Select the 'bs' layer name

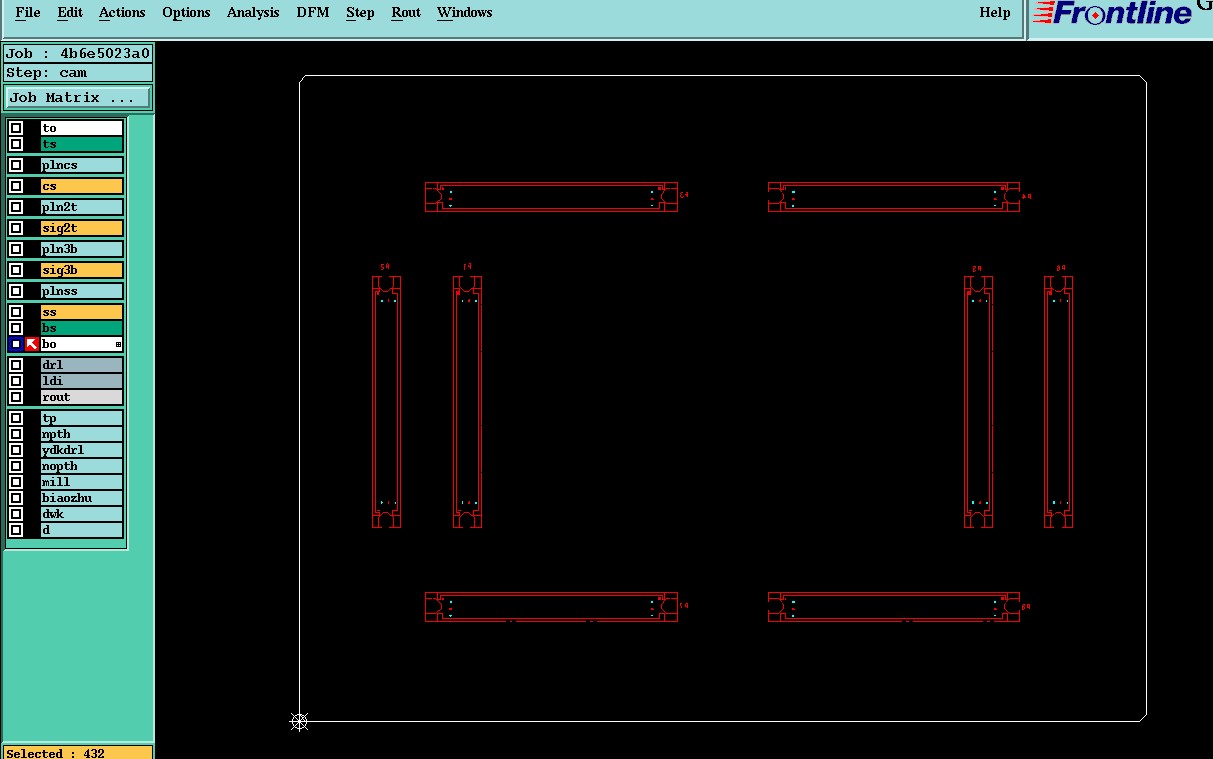click(82, 328)
